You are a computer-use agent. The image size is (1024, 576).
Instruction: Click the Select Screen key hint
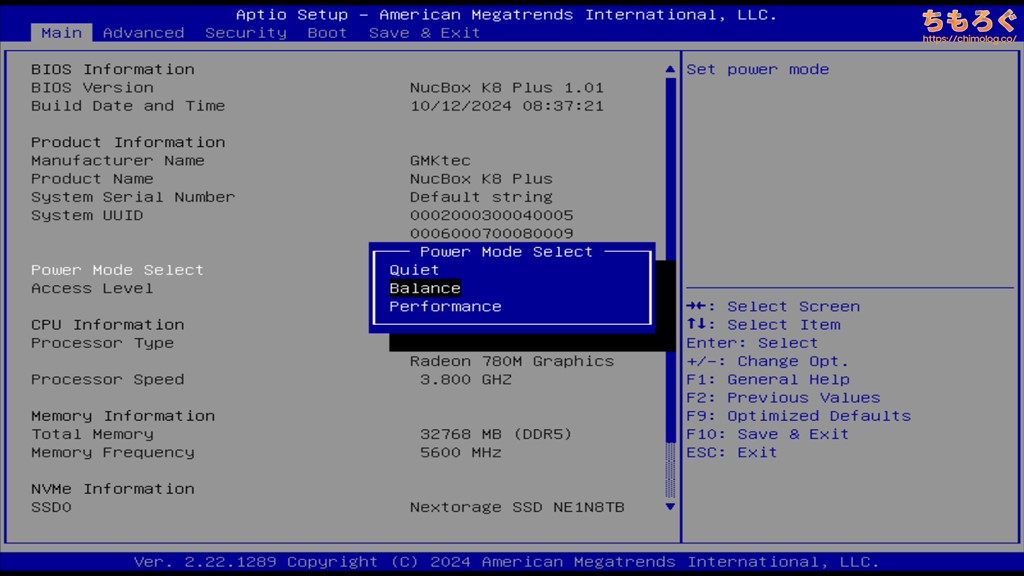[773, 306]
